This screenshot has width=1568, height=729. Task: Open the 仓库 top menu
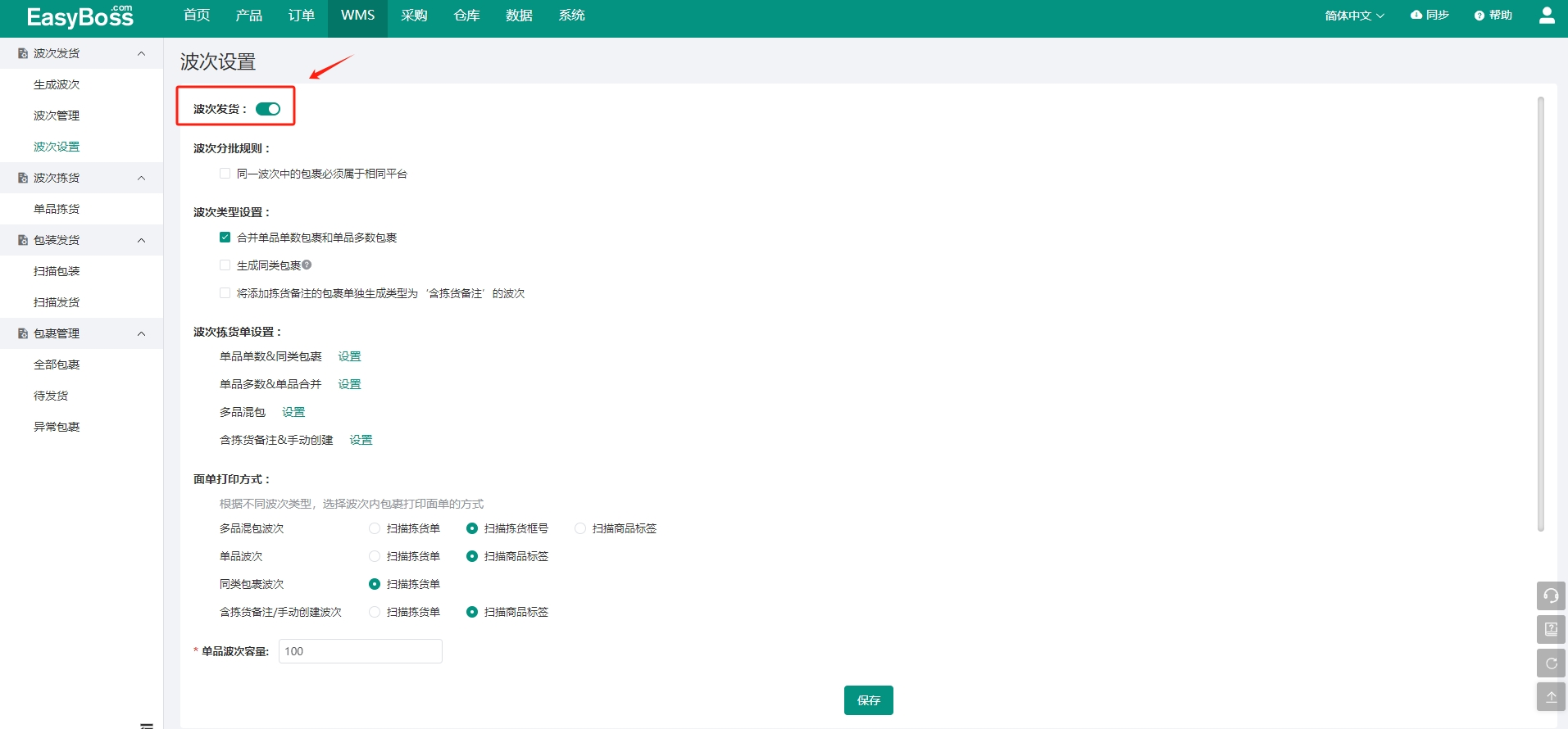[467, 16]
